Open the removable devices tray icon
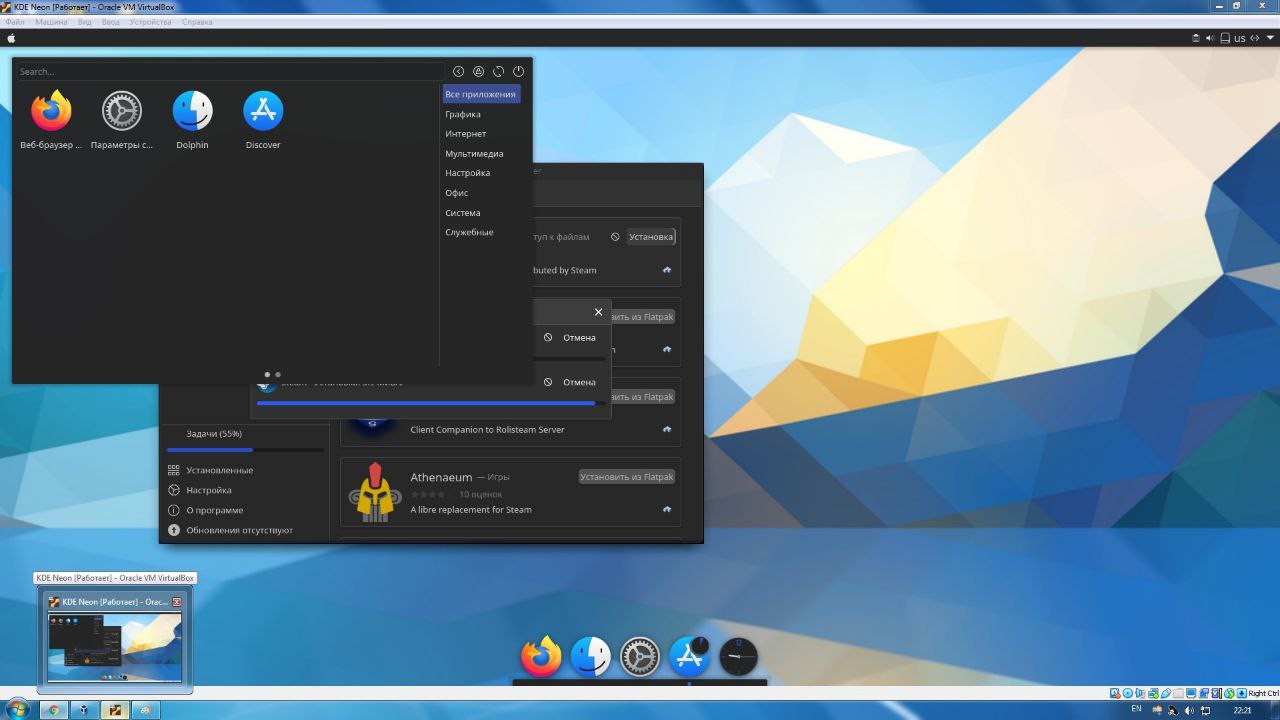 (x=1225, y=38)
